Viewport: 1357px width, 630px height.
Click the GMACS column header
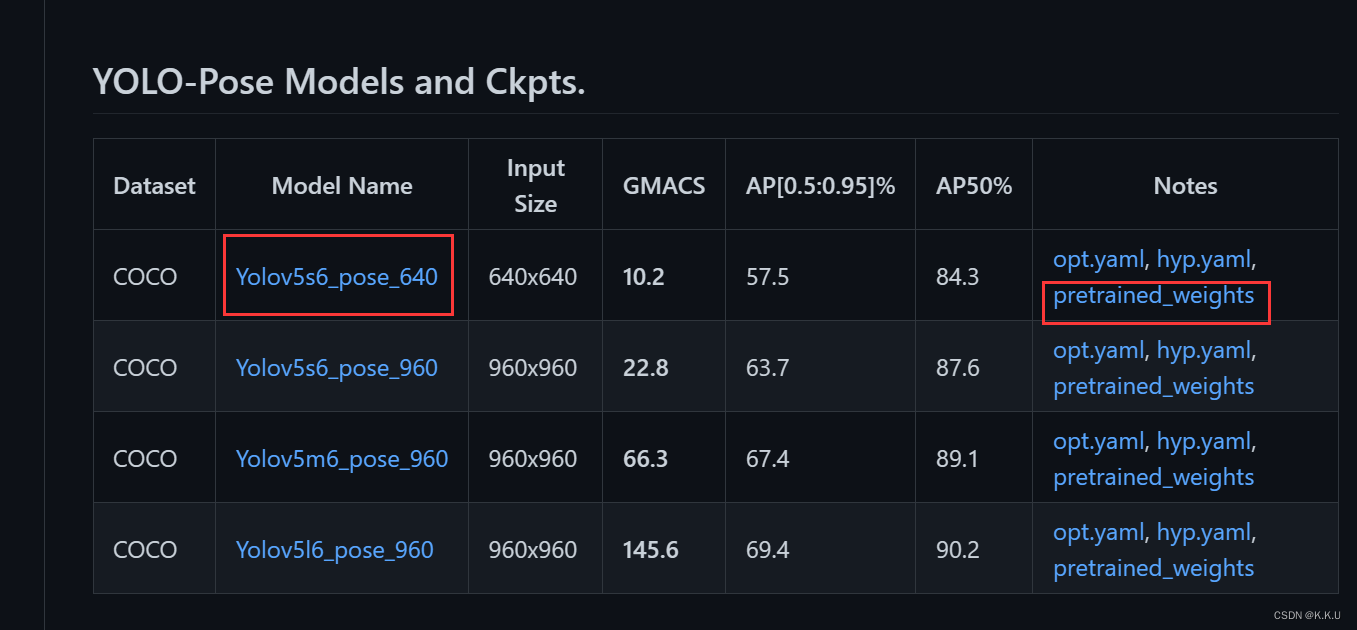664,186
